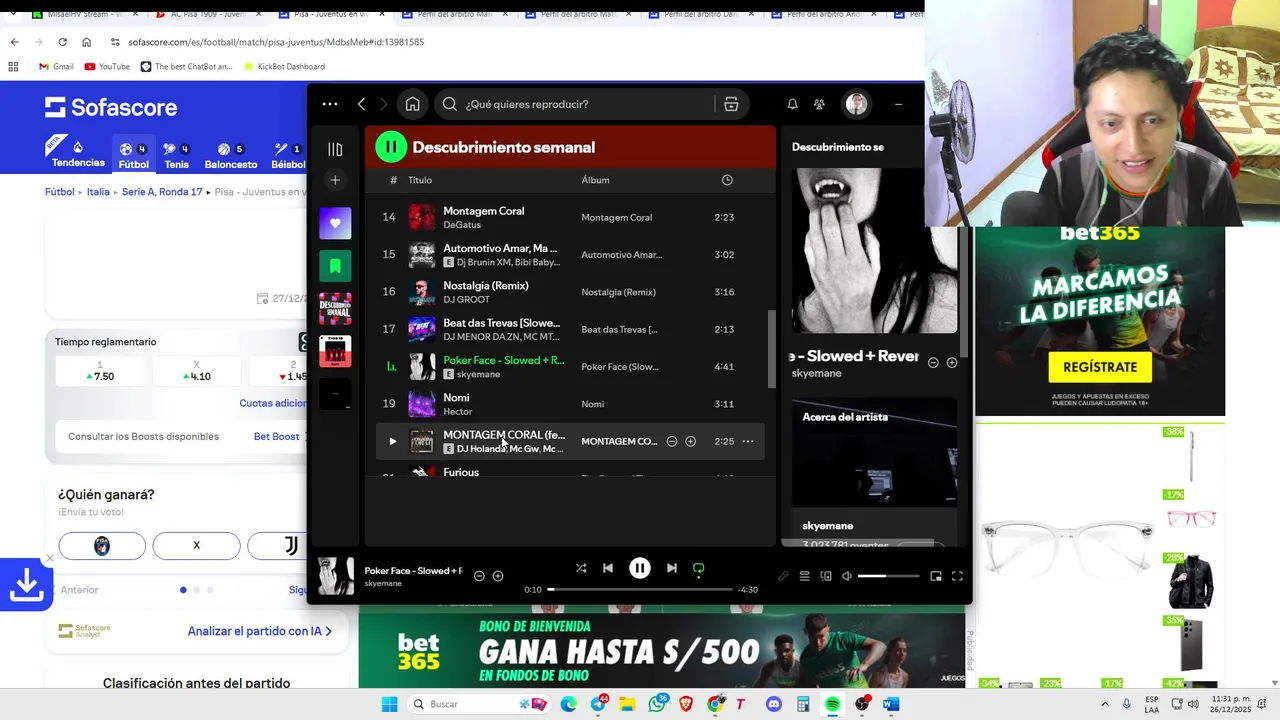Open the Tendencias tab on Sofascore

coord(78,155)
